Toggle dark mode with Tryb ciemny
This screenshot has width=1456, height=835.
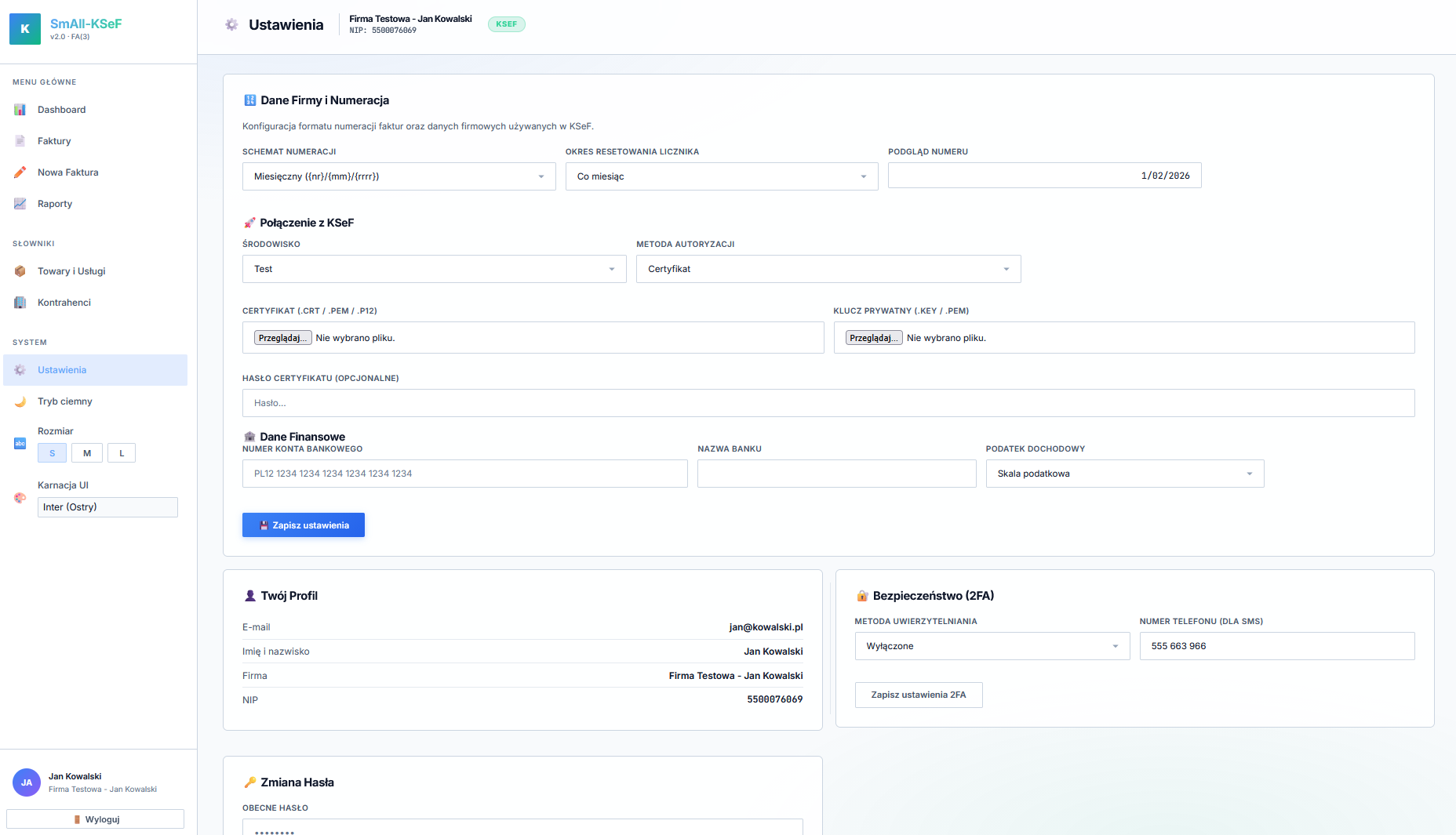point(65,401)
